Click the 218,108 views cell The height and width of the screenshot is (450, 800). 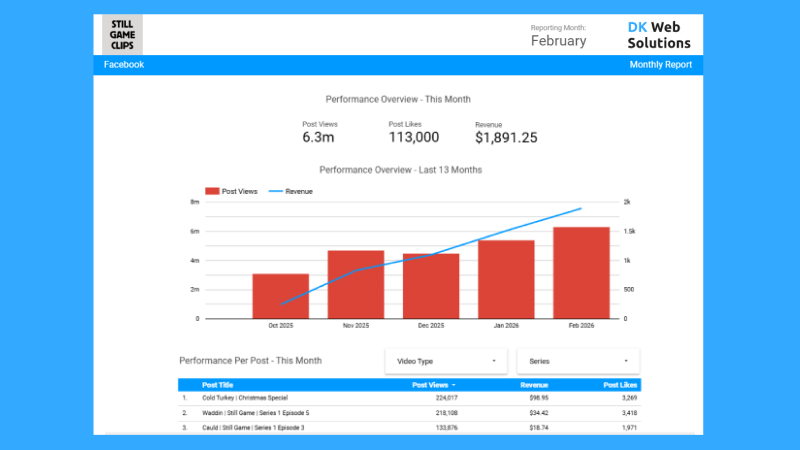tap(446, 413)
